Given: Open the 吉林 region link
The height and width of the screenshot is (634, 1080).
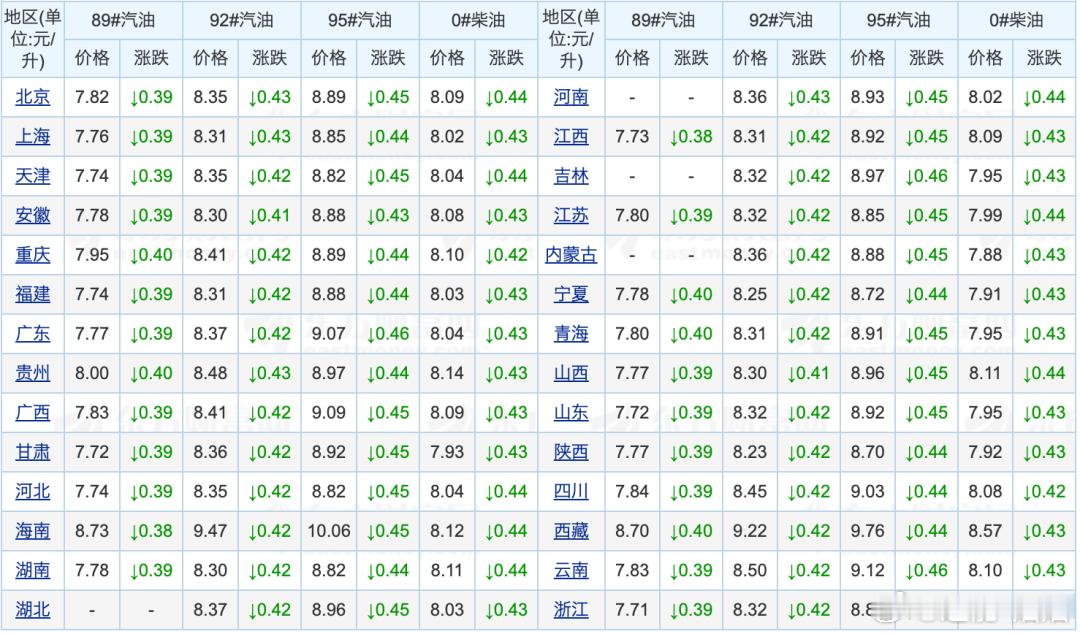Looking at the screenshot, I should 571,176.
